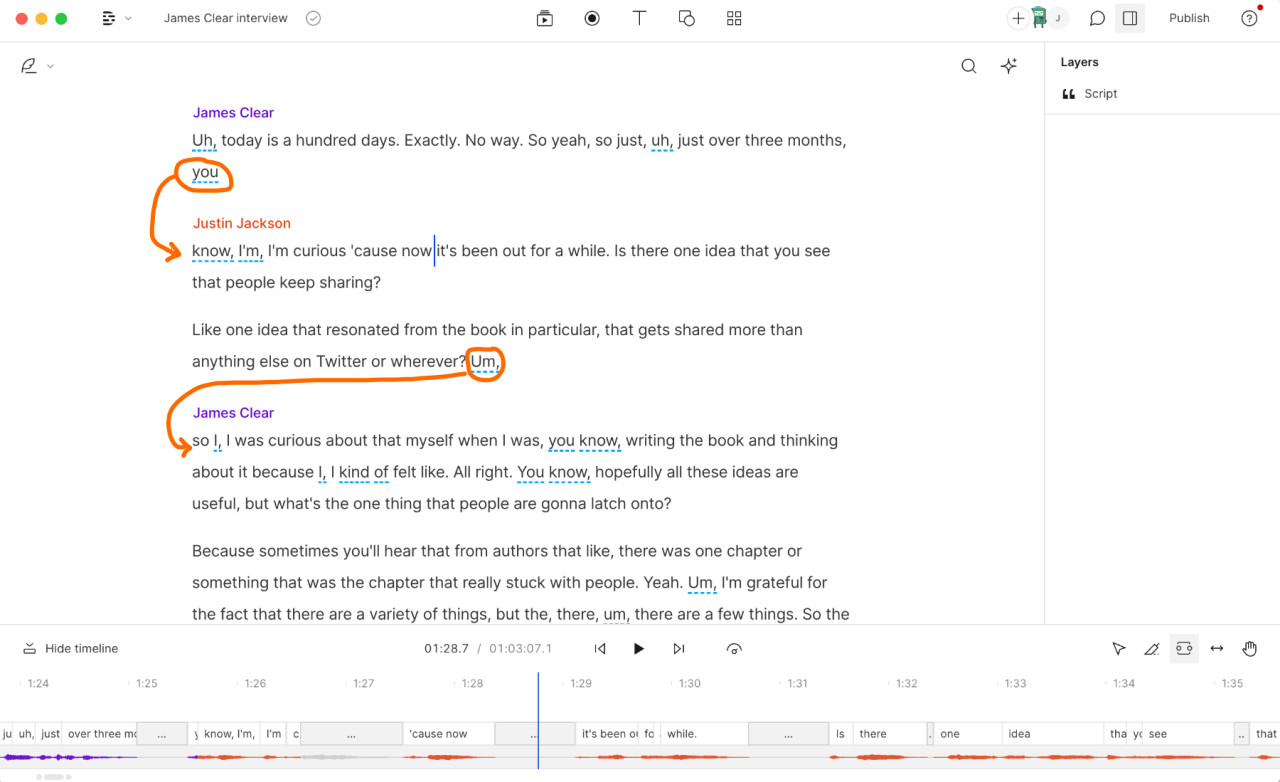Toggle the right sidebar panel icon
The image size is (1280, 782).
pos(1130,18)
